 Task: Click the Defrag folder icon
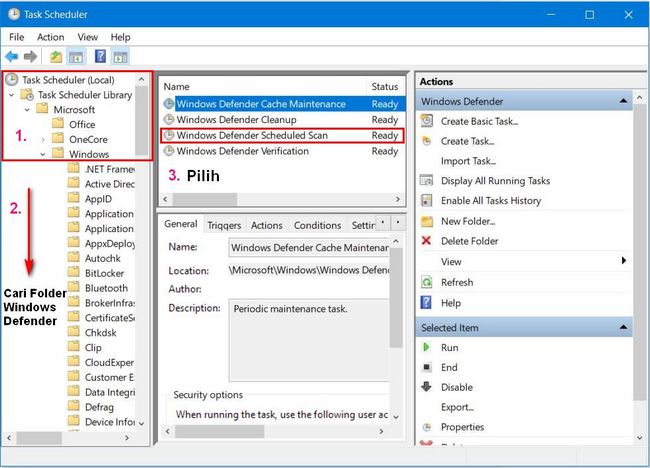coord(73,407)
